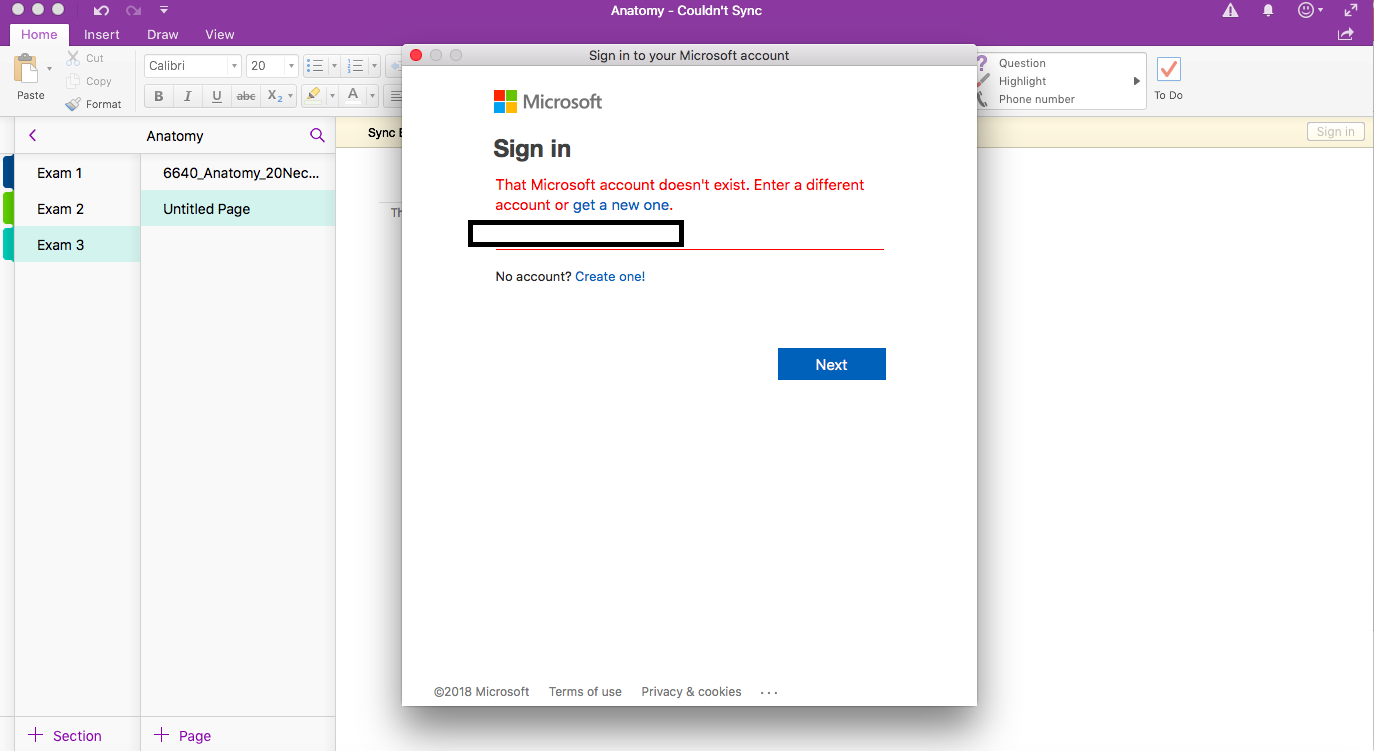
Task: Open Privacy & cookies link
Action: tap(691, 692)
